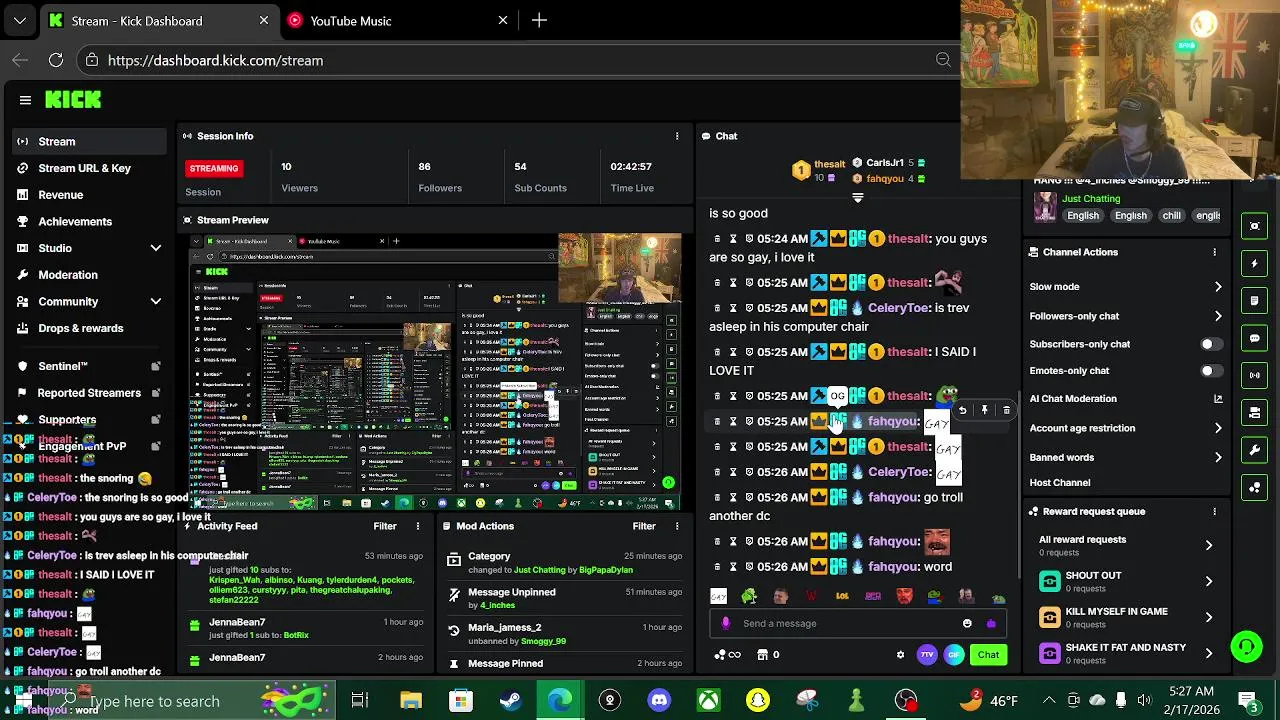Open KILL MYSELF IN GAME reward requests
The height and width of the screenshot is (720, 1280).
click(1125, 617)
